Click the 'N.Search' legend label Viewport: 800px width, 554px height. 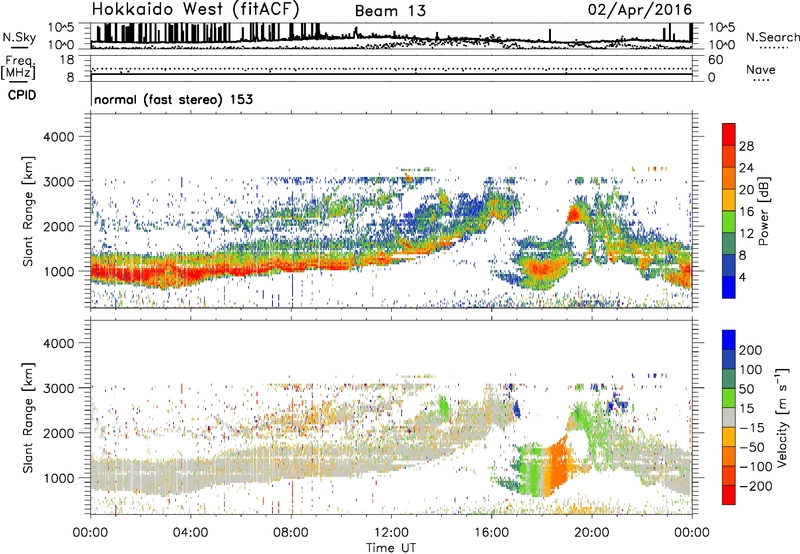tap(772, 37)
